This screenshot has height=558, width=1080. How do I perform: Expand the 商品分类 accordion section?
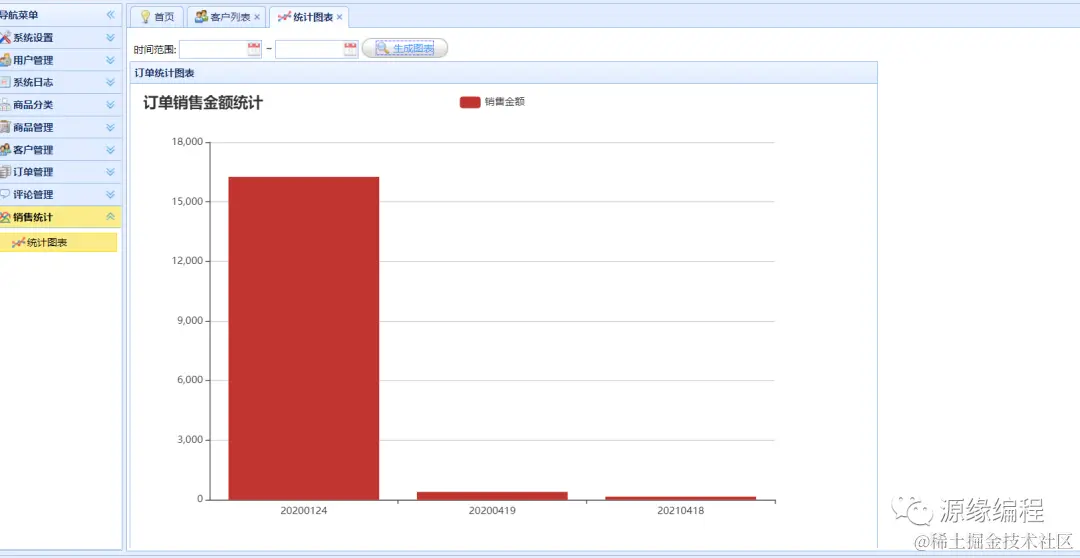pos(110,105)
